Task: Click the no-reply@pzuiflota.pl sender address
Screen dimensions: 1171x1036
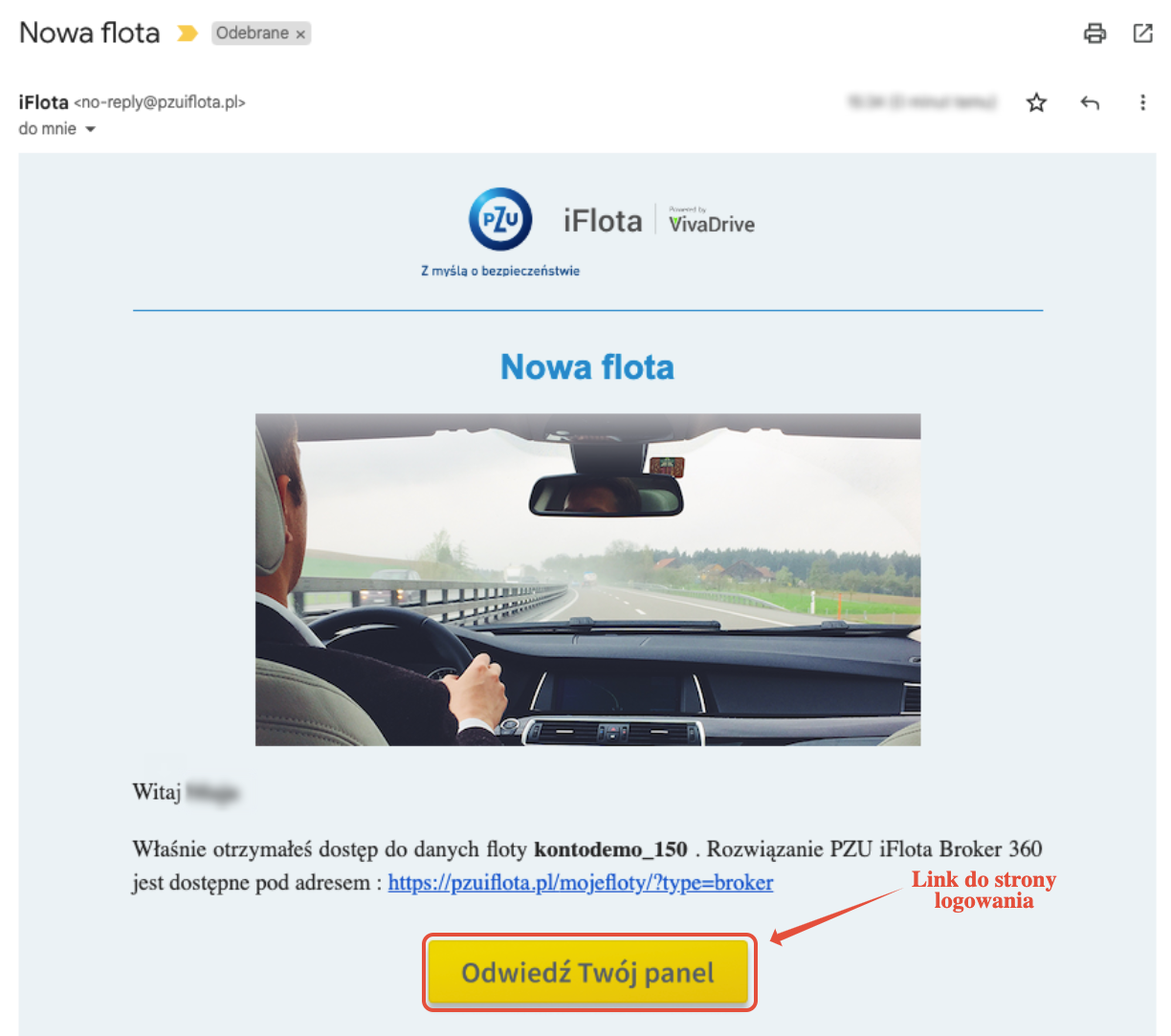Action: point(160,102)
